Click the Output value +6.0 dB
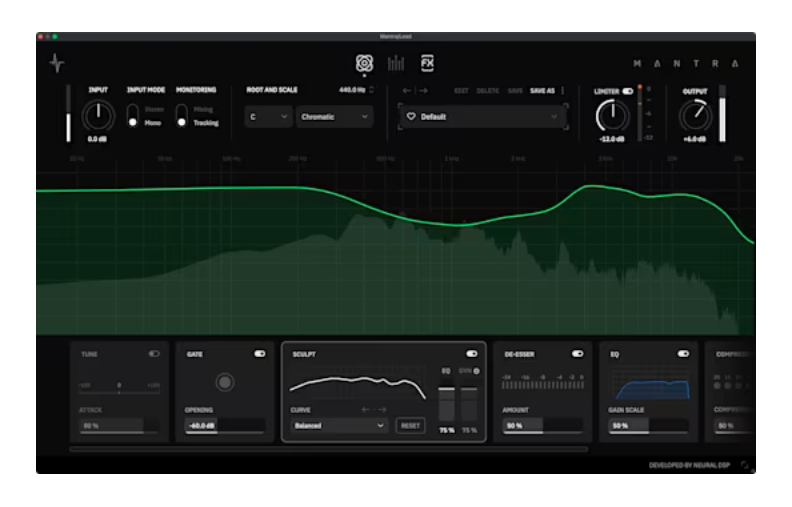 tap(695, 139)
